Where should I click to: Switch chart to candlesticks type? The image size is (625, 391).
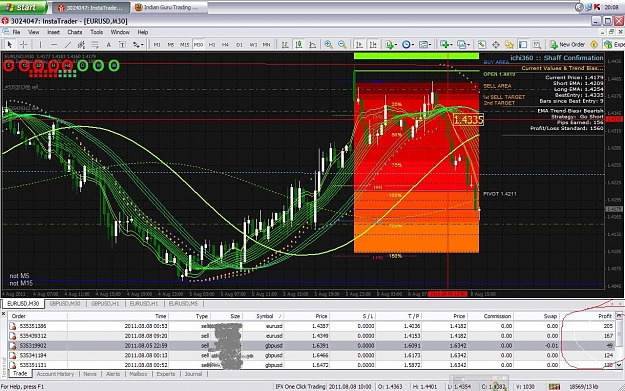[299, 45]
